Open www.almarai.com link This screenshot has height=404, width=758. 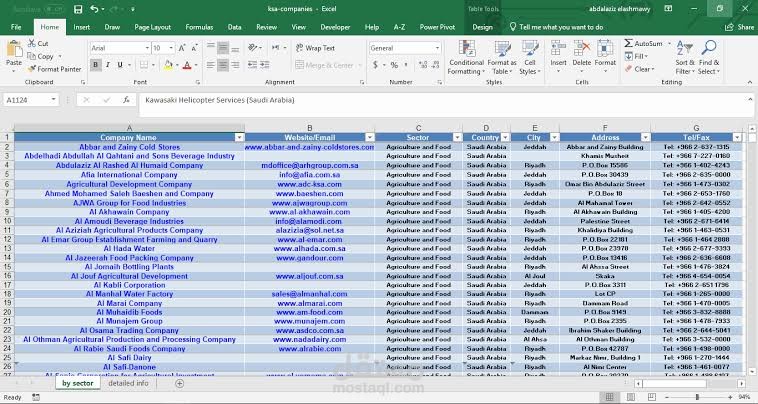(309, 303)
